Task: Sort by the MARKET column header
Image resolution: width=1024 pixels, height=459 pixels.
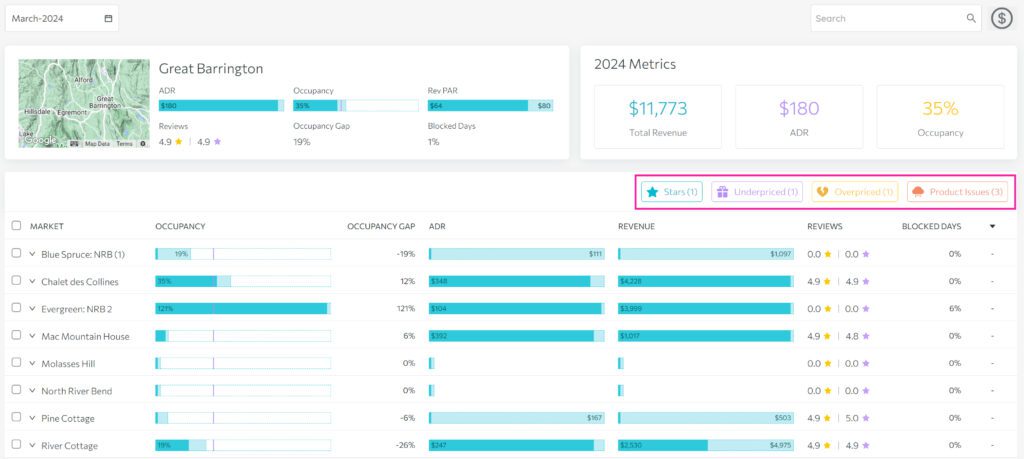Action: pyautogui.click(x=46, y=227)
